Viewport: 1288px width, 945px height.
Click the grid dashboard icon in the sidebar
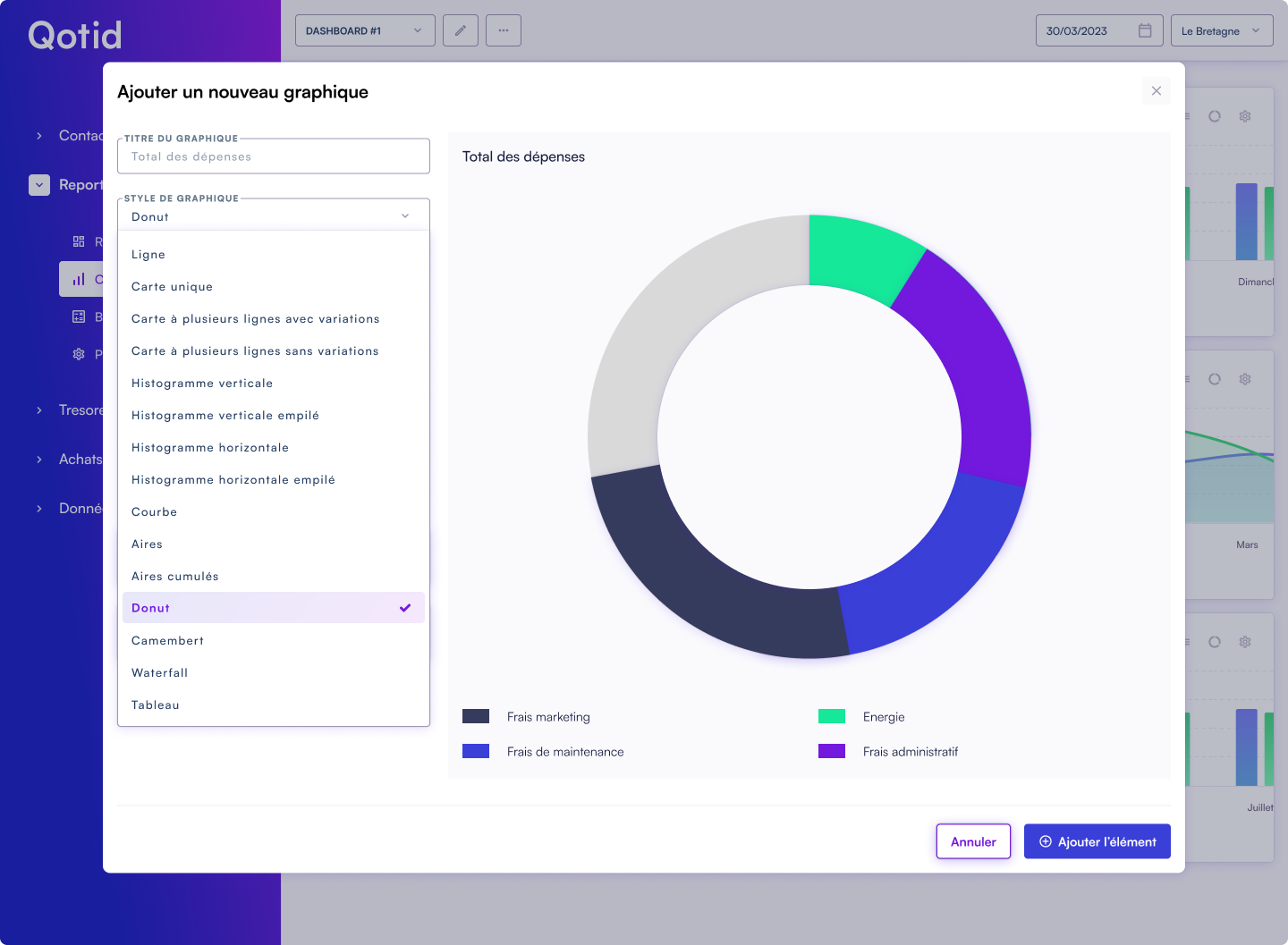click(x=79, y=241)
